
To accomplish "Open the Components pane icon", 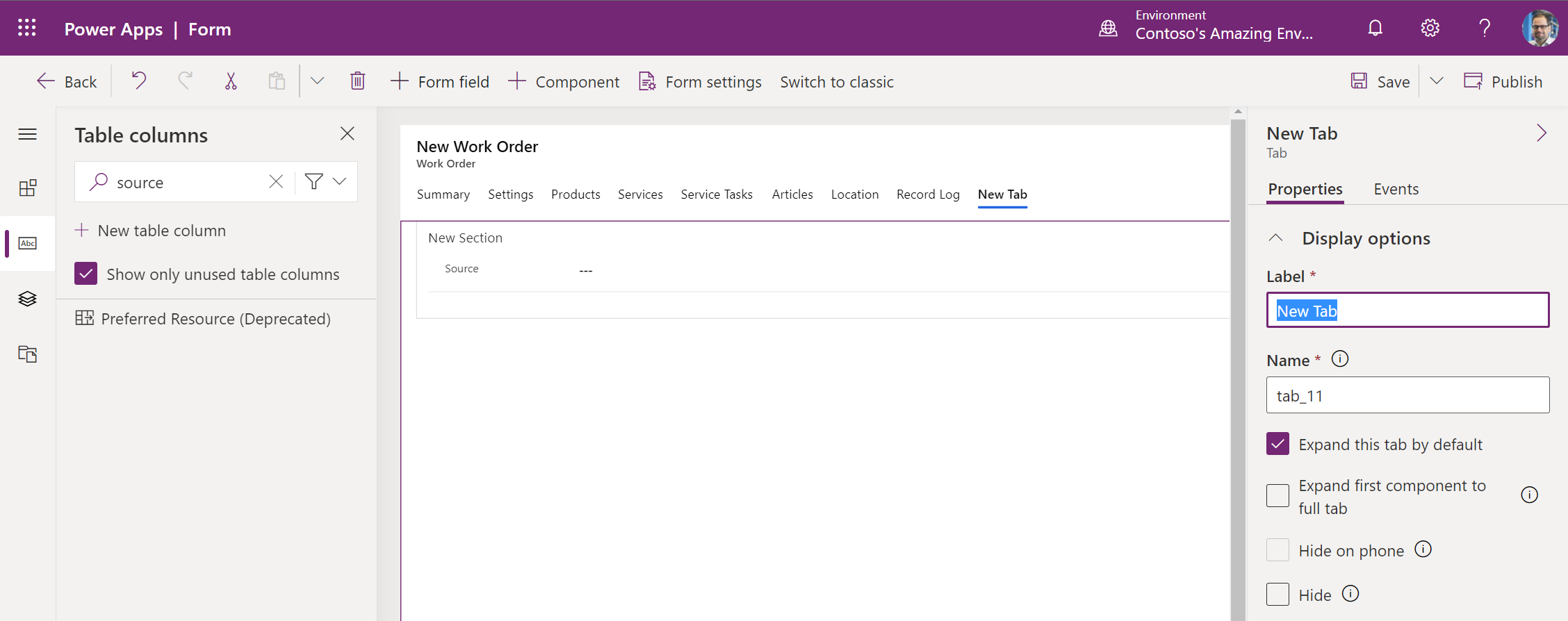I will 28,188.
